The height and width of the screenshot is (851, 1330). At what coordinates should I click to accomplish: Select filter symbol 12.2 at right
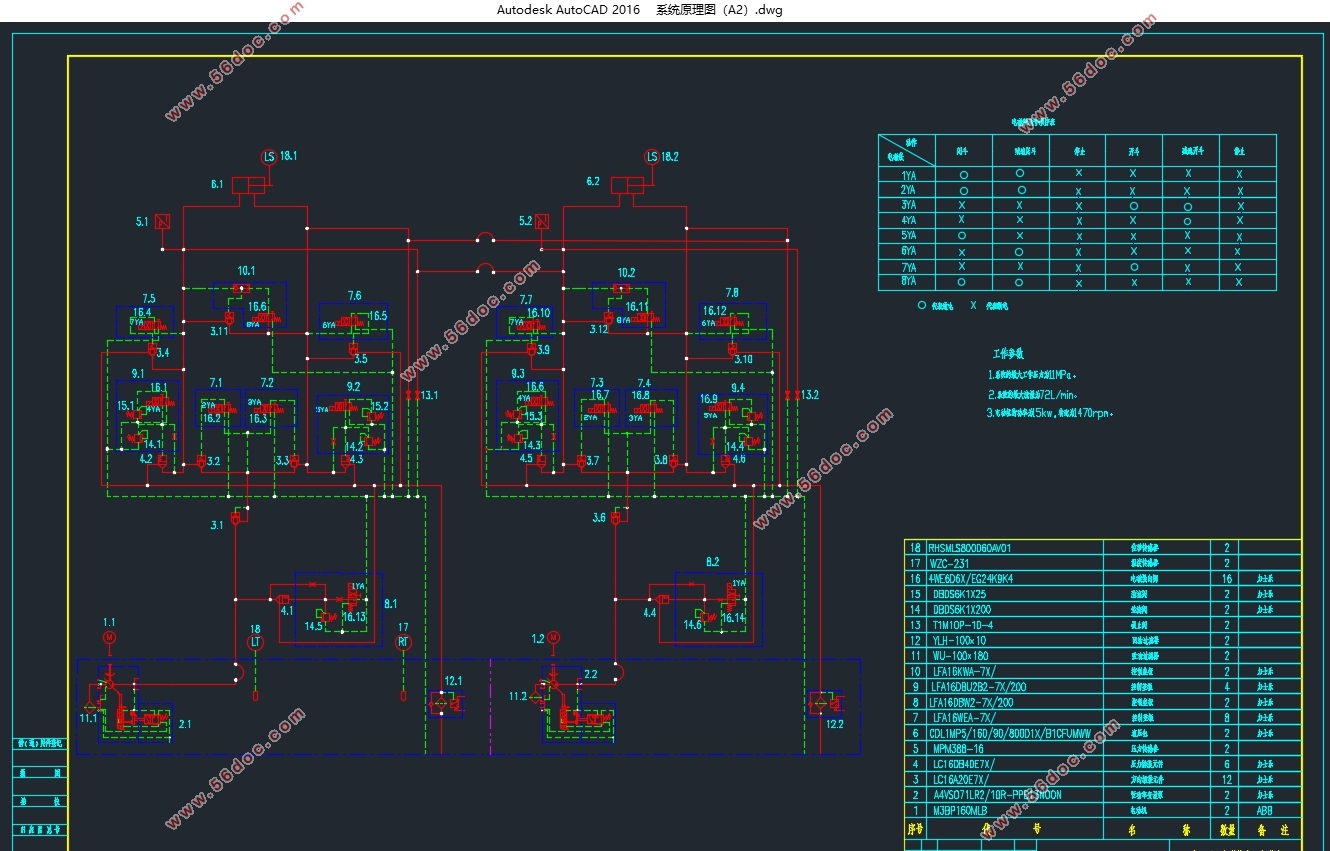823,703
